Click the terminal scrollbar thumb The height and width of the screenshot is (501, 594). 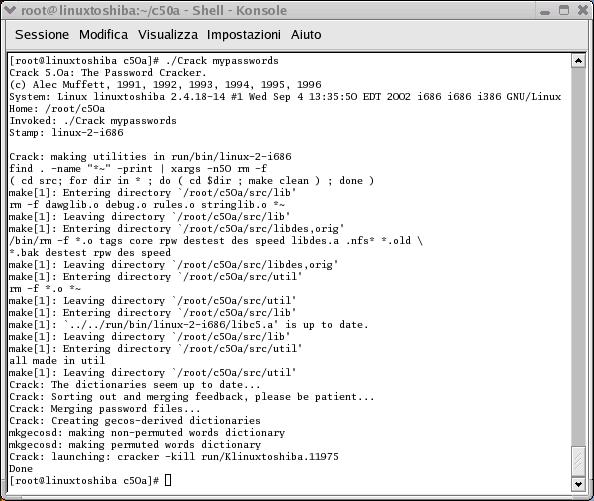[578, 461]
